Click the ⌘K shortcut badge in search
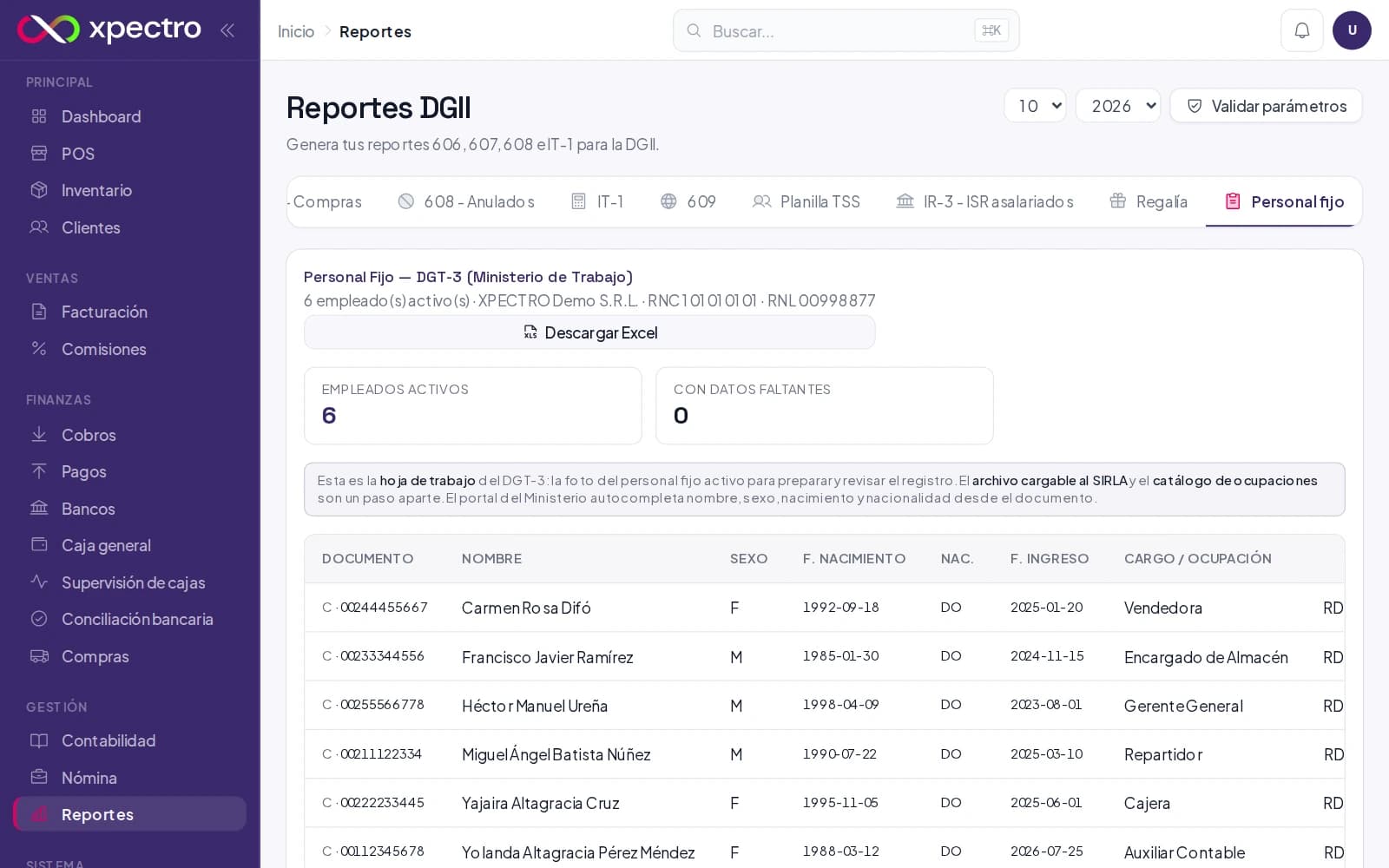The width and height of the screenshot is (1389, 868). click(991, 30)
